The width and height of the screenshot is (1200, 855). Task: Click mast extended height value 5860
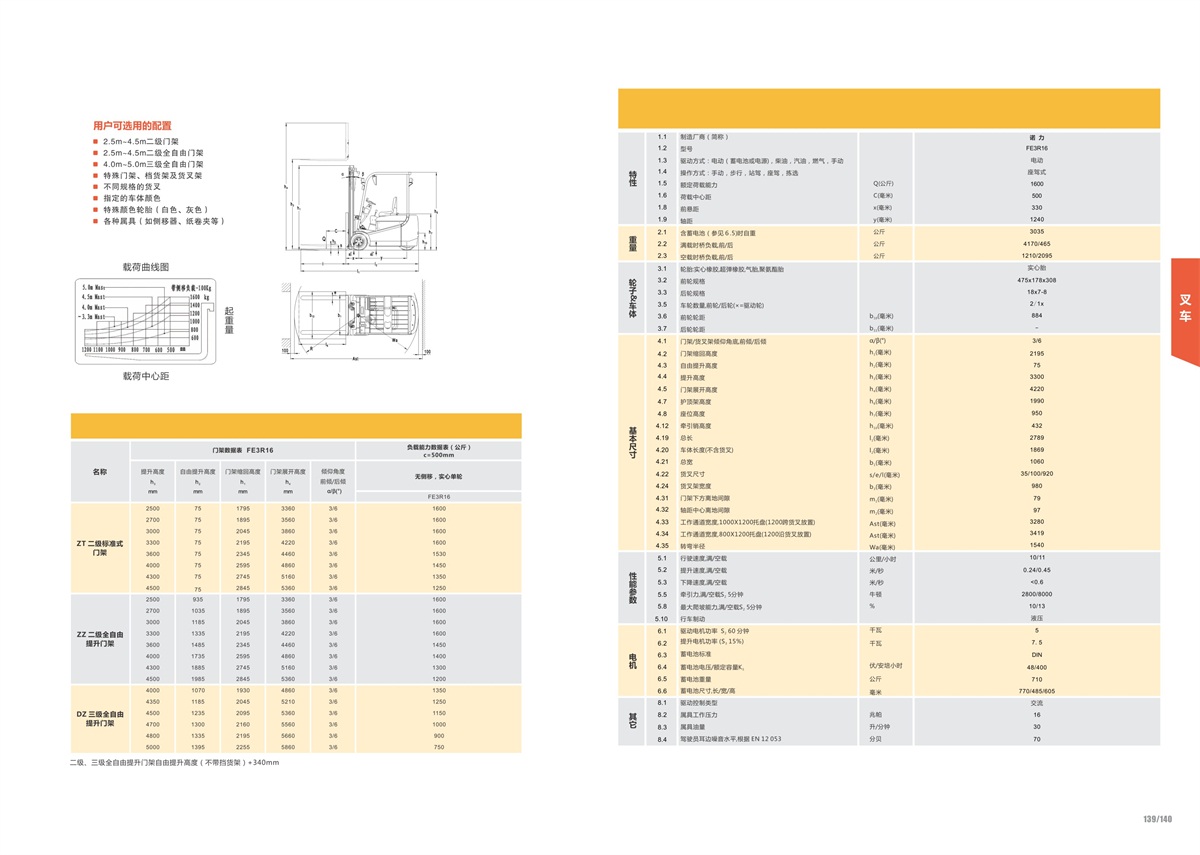pos(288,748)
